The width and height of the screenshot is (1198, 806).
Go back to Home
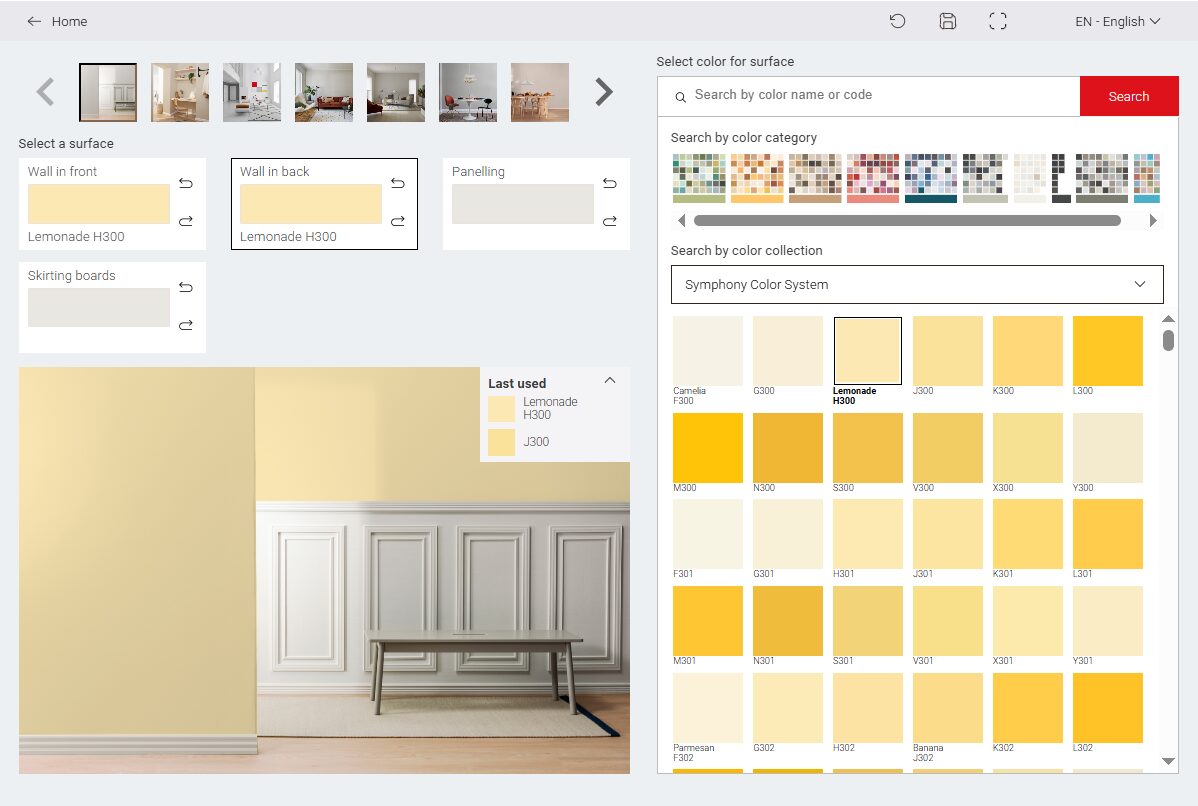pos(57,21)
